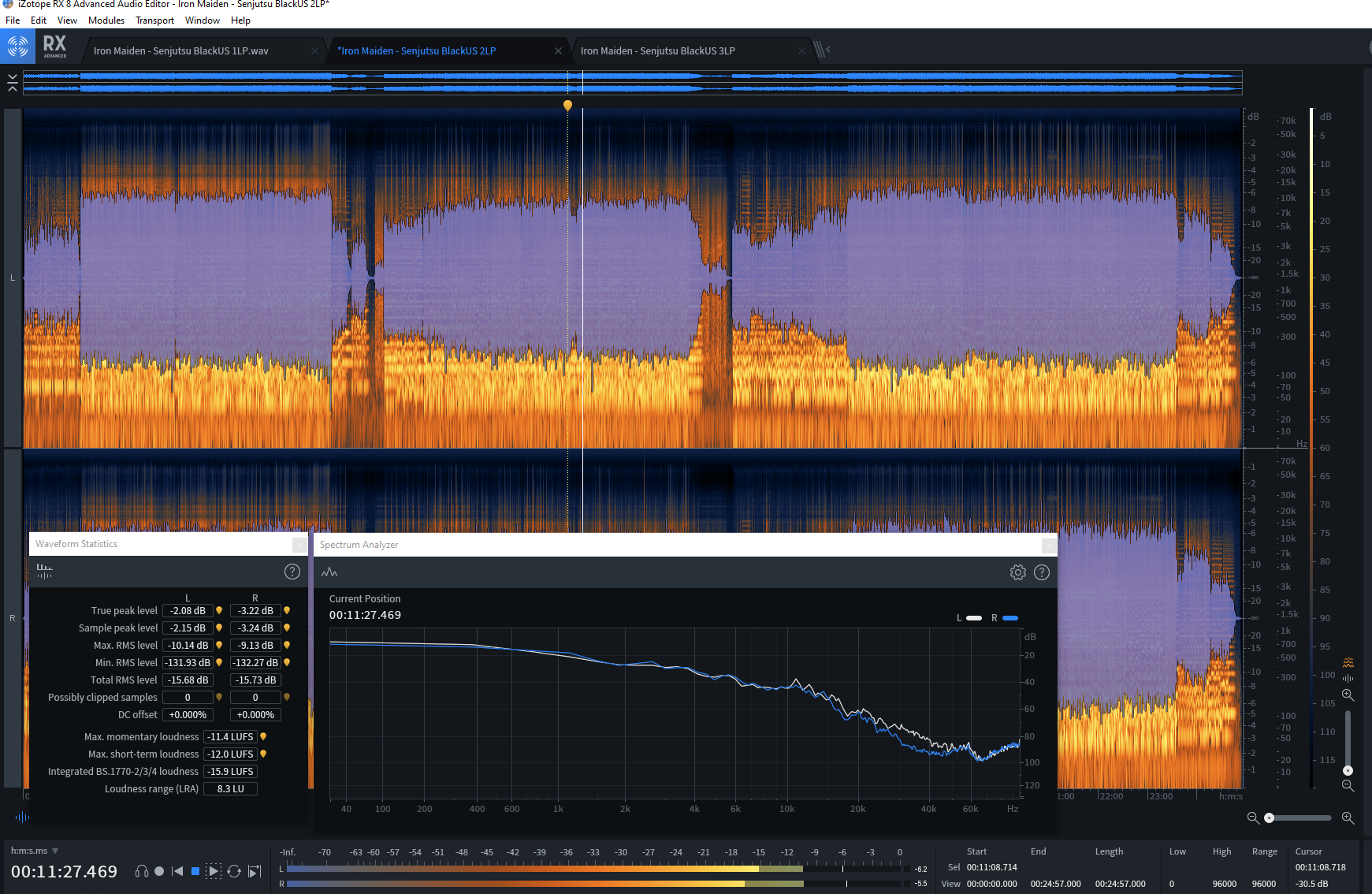
Task: Click the selection Start time field
Action: click(x=991, y=867)
